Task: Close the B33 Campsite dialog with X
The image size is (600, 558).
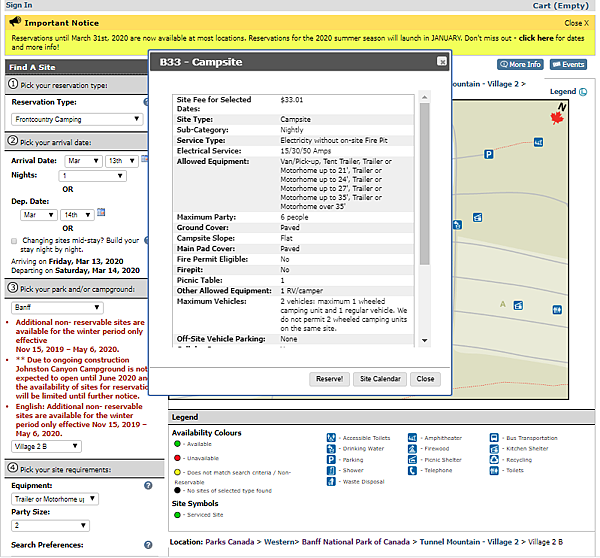Action: tap(441, 61)
